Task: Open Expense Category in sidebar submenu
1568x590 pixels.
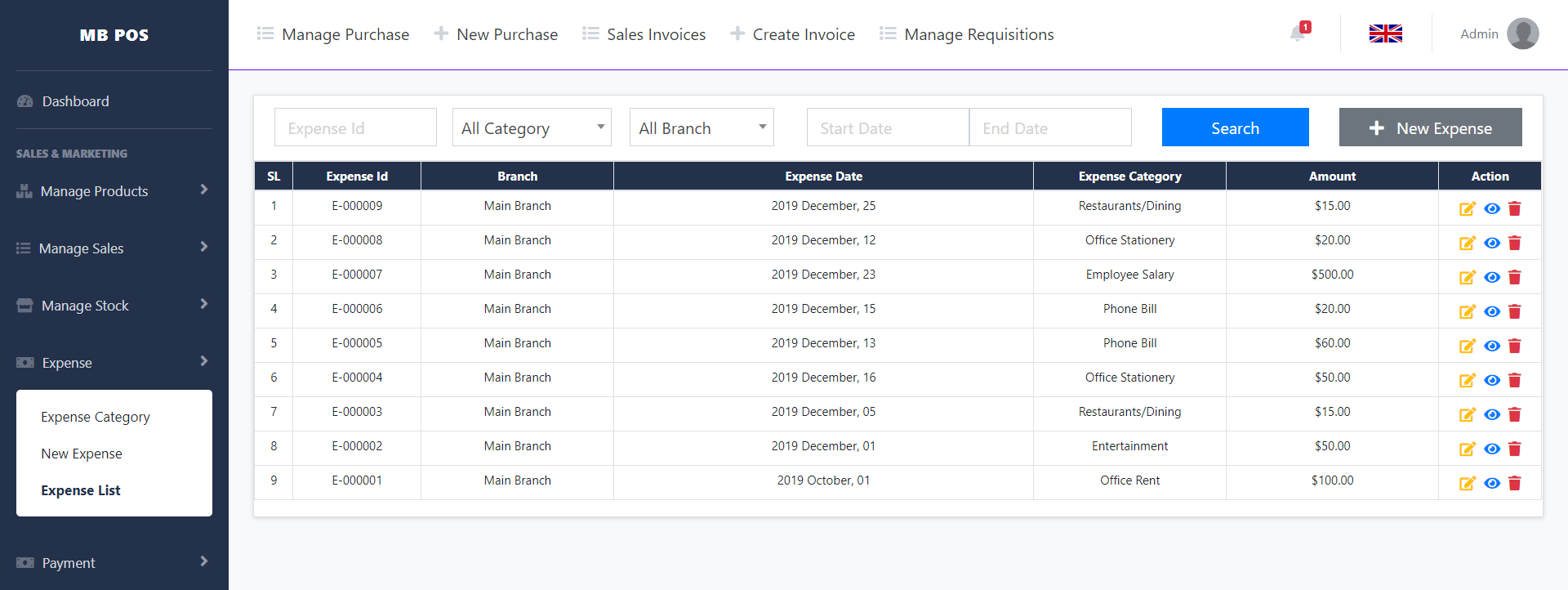Action: pyautogui.click(x=96, y=417)
